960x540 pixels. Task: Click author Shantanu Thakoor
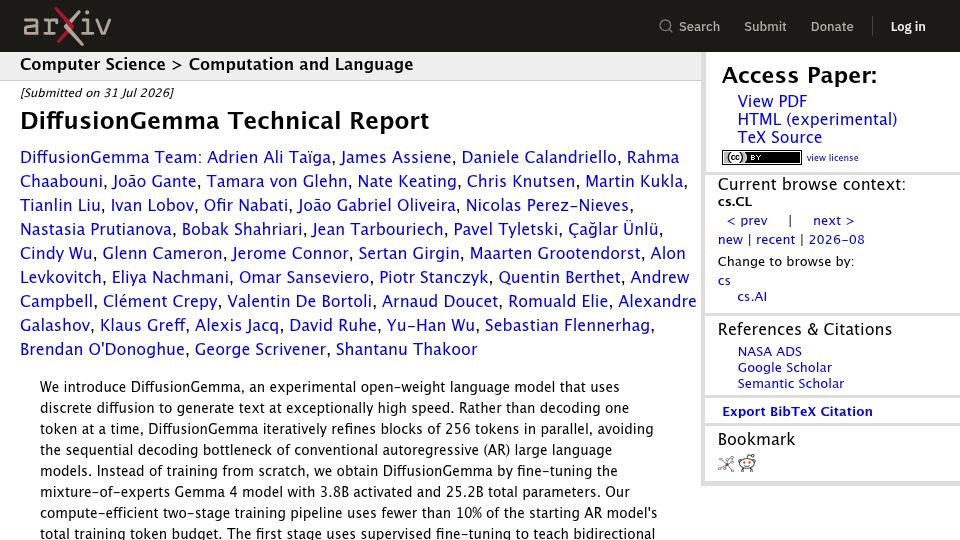pyautogui.click(x=407, y=349)
